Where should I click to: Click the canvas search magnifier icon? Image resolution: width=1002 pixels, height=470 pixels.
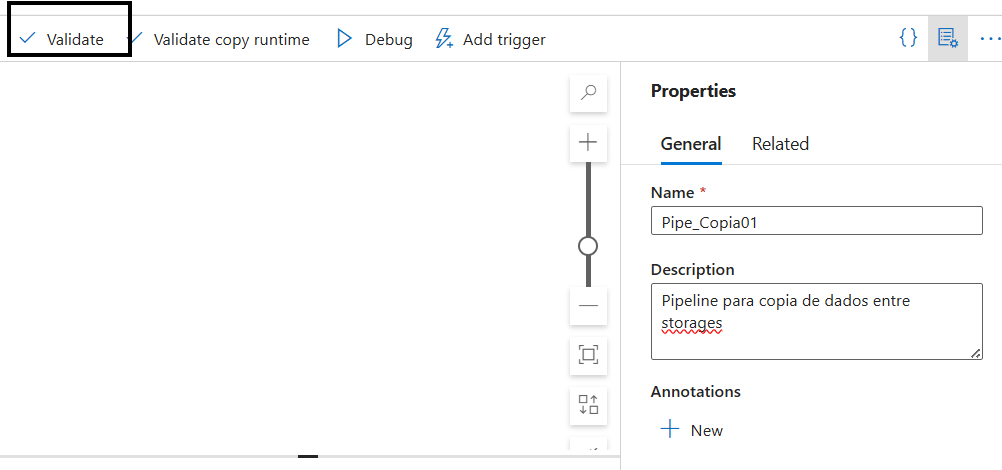coord(588,93)
